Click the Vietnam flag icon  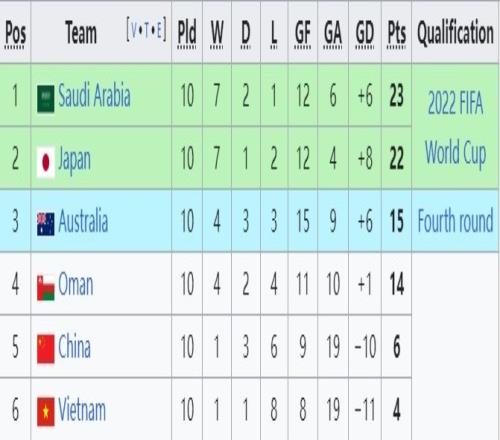(46, 412)
